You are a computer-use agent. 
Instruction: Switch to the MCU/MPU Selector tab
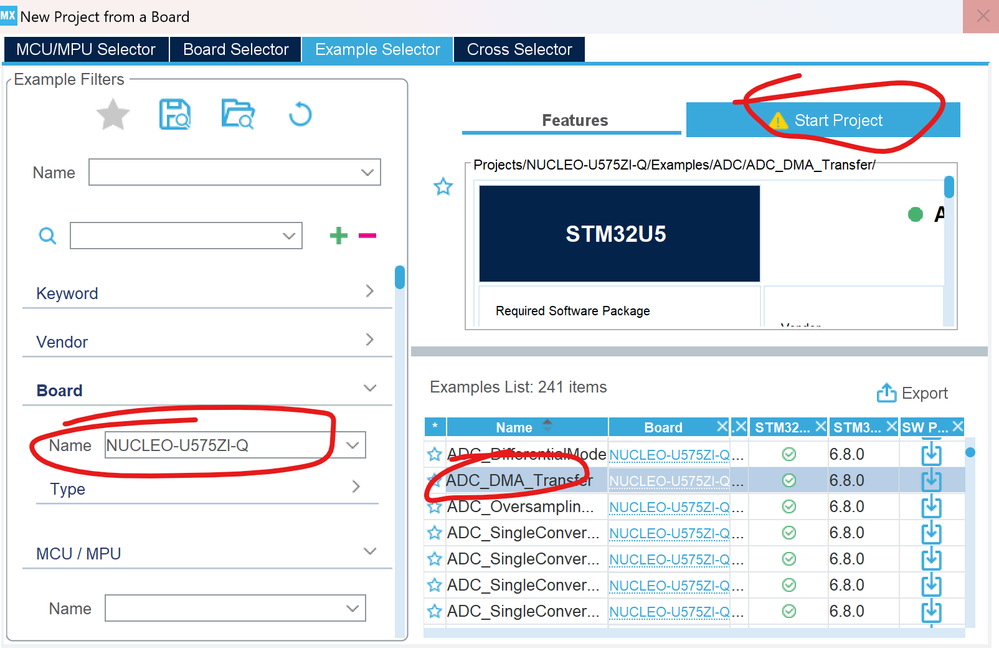tap(86, 50)
